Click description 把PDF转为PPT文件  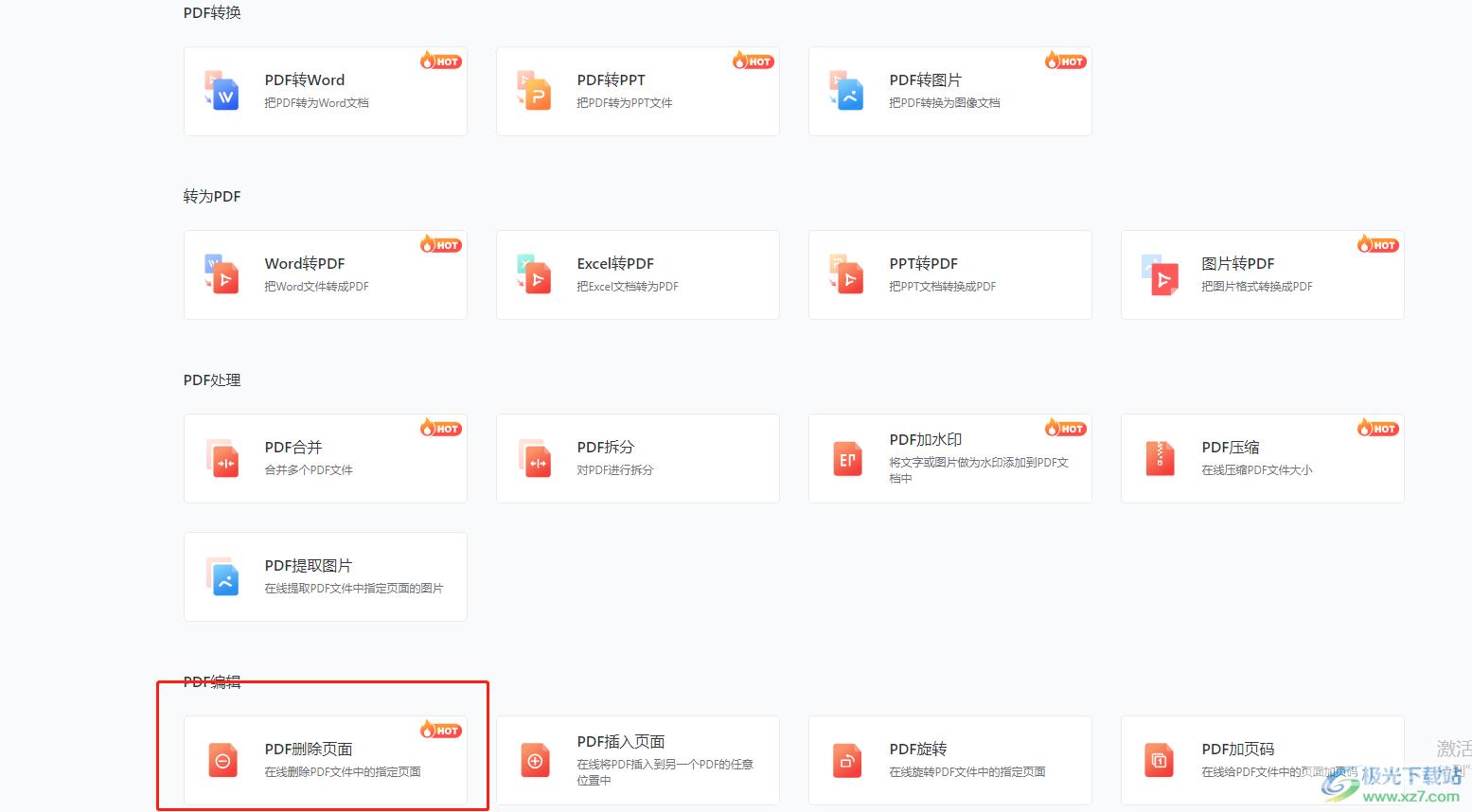(625, 103)
